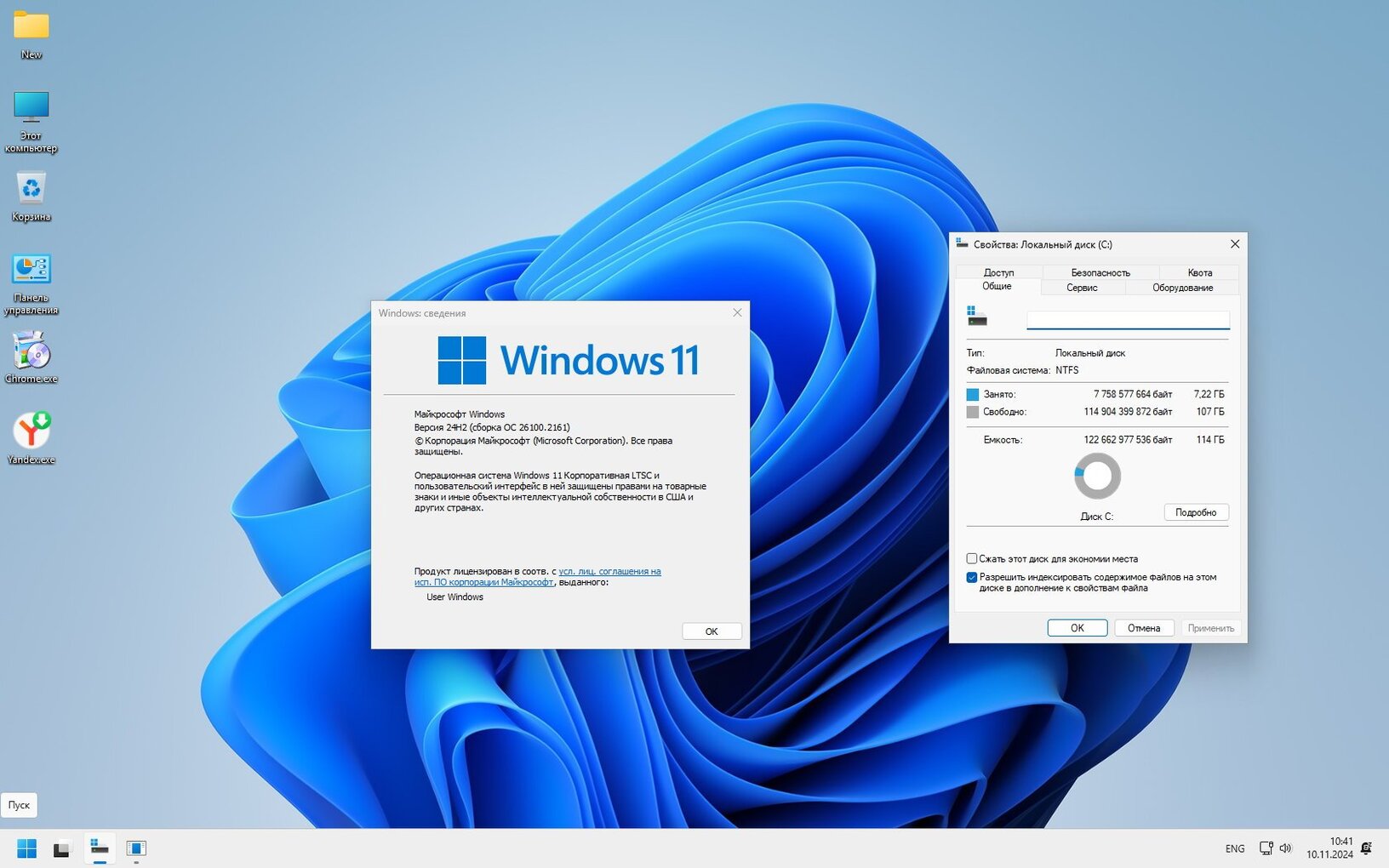Uncheck Разрешить индексировать содержимое checkbox

(972, 577)
